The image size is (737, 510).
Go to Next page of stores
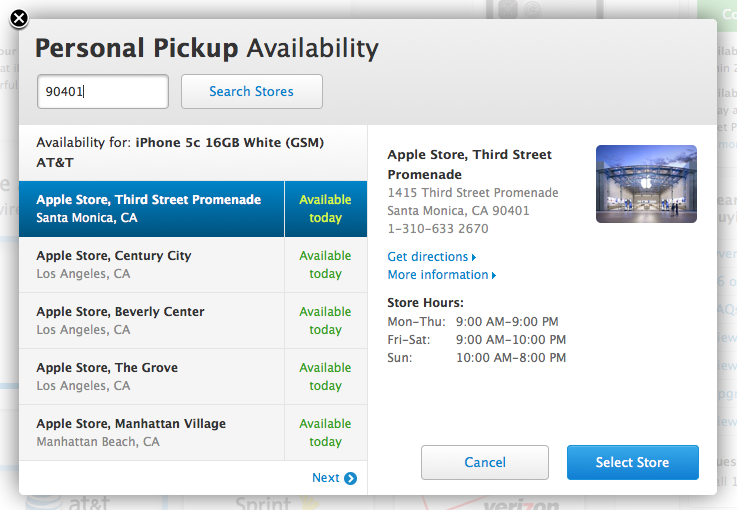click(x=326, y=478)
